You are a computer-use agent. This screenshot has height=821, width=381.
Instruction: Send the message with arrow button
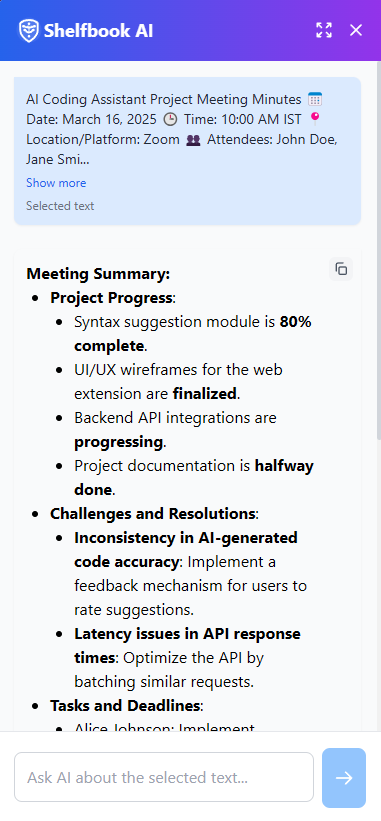[x=344, y=778]
